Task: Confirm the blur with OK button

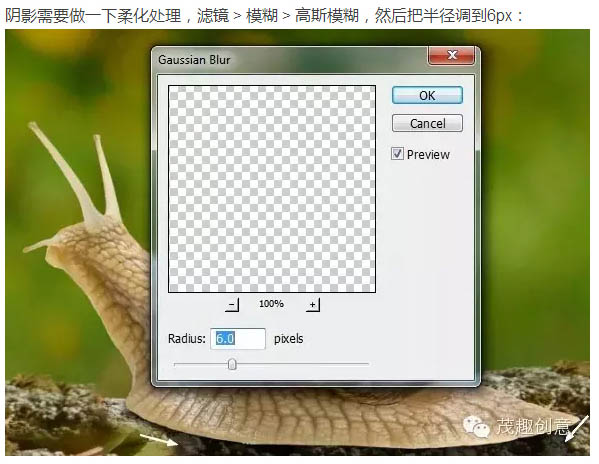Action: [x=427, y=95]
